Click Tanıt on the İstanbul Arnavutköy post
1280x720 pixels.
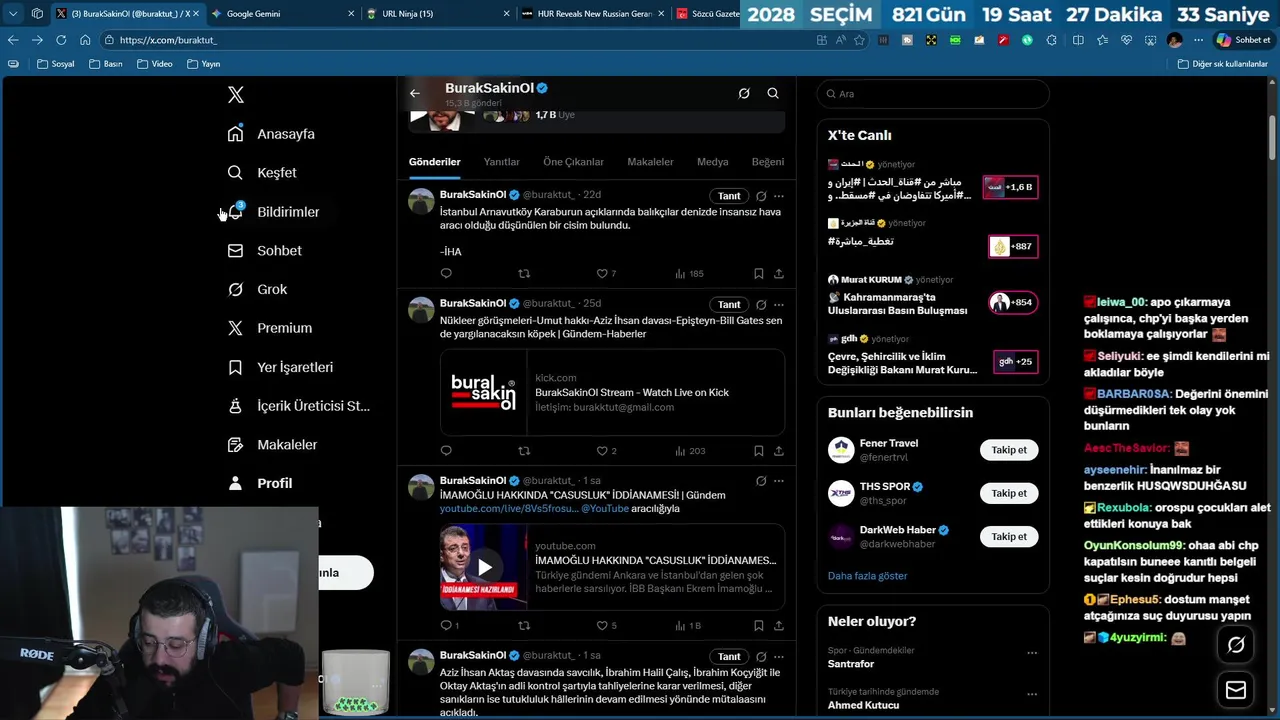point(729,196)
